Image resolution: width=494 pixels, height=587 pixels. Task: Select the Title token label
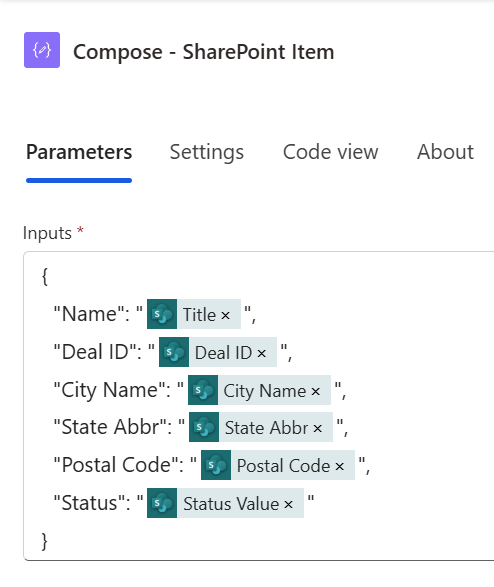(x=199, y=314)
